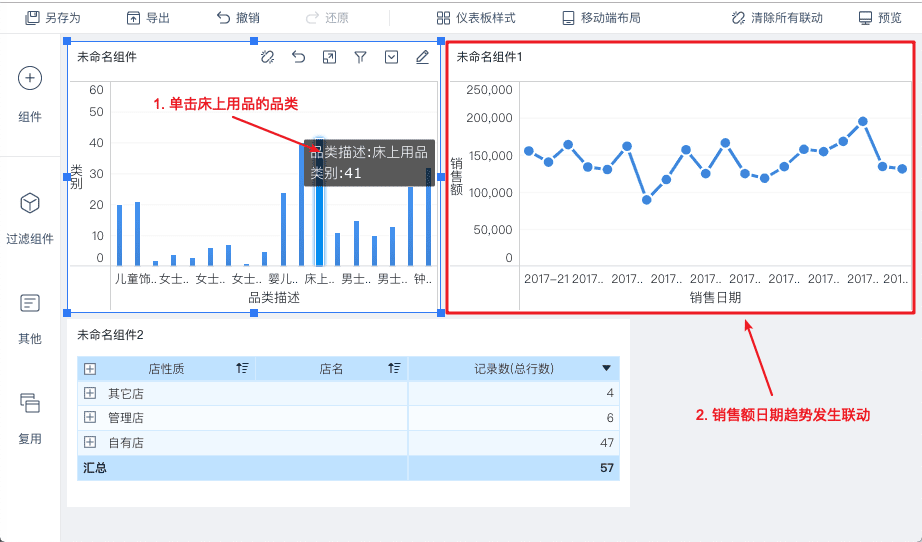Open 仪表板样式 dashboard style settings
Screen dimensions: 922x542
point(476,18)
